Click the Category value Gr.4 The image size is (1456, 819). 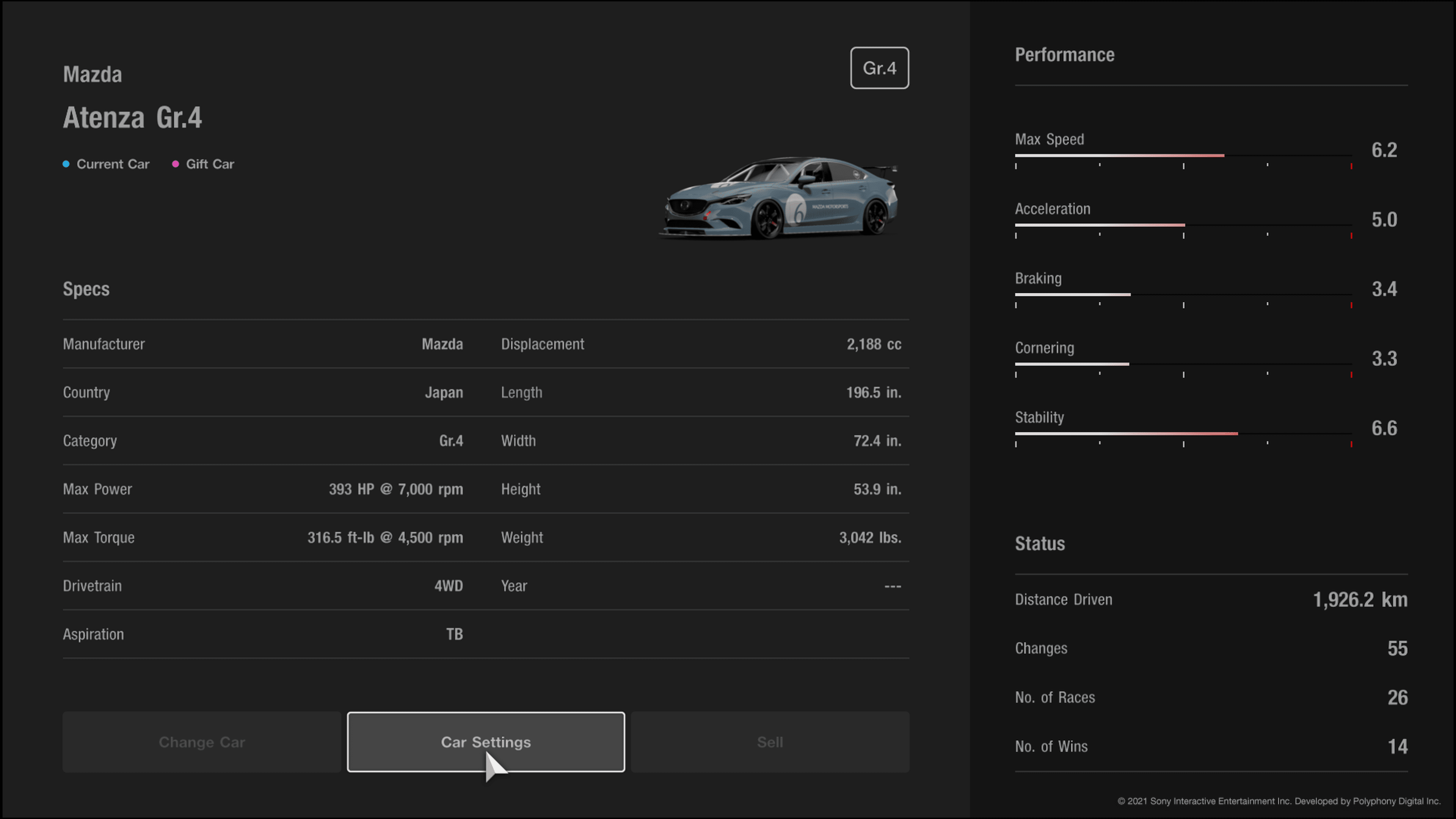451,441
